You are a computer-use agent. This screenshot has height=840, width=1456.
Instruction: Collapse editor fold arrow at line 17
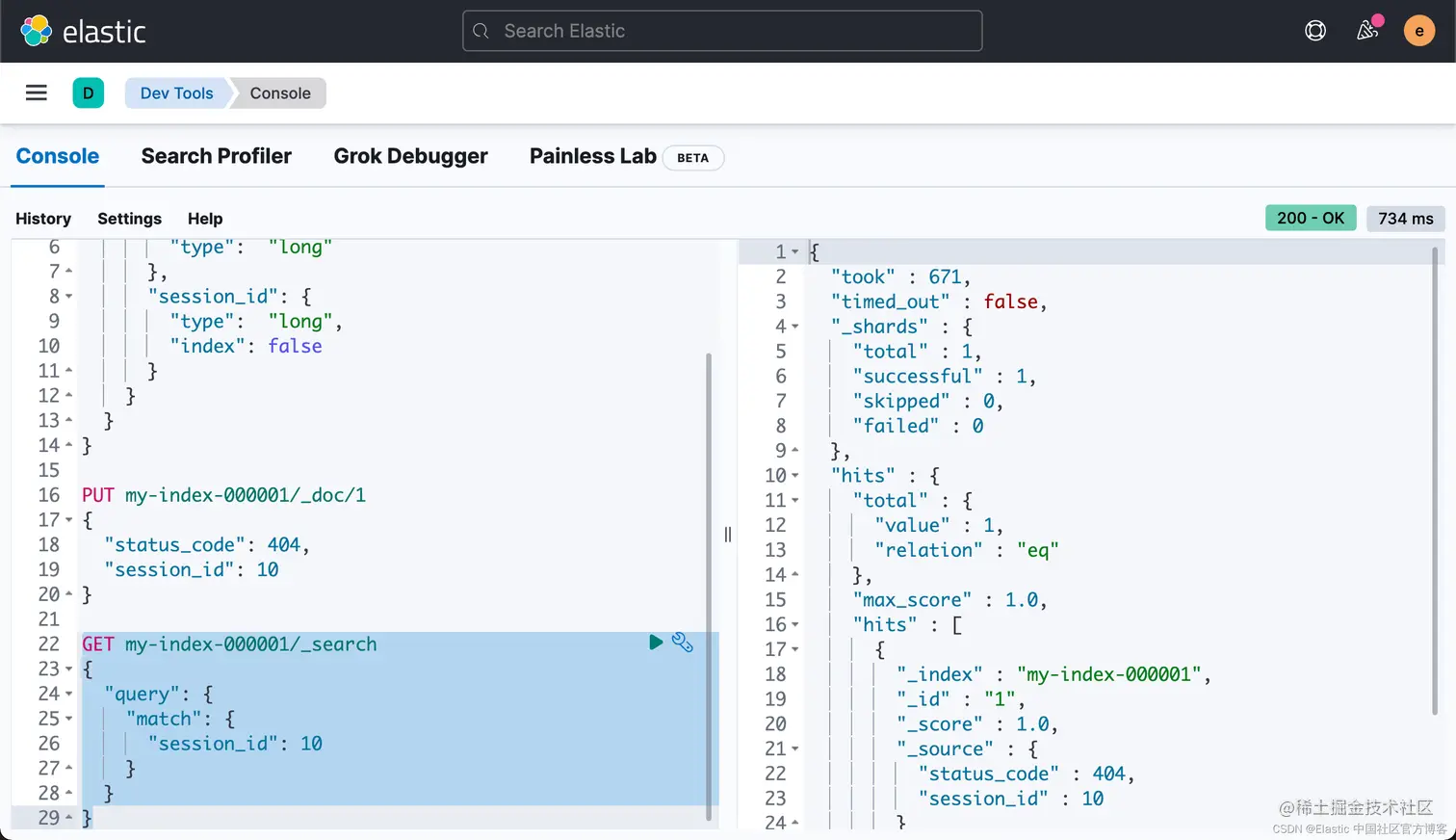click(68, 520)
